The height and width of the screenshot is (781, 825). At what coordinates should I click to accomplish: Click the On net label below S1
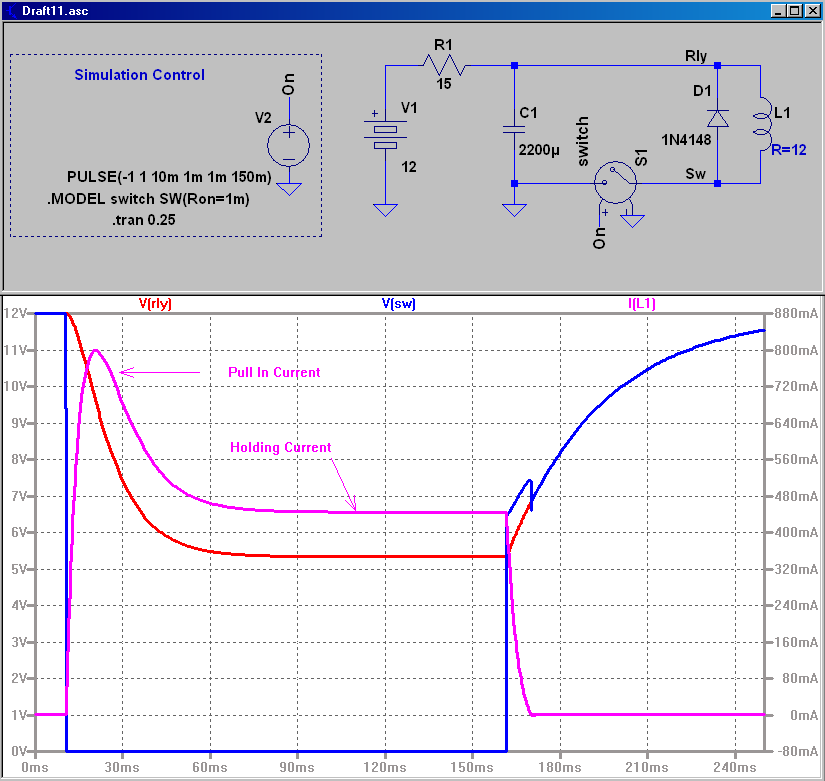[x=599, y=237]
